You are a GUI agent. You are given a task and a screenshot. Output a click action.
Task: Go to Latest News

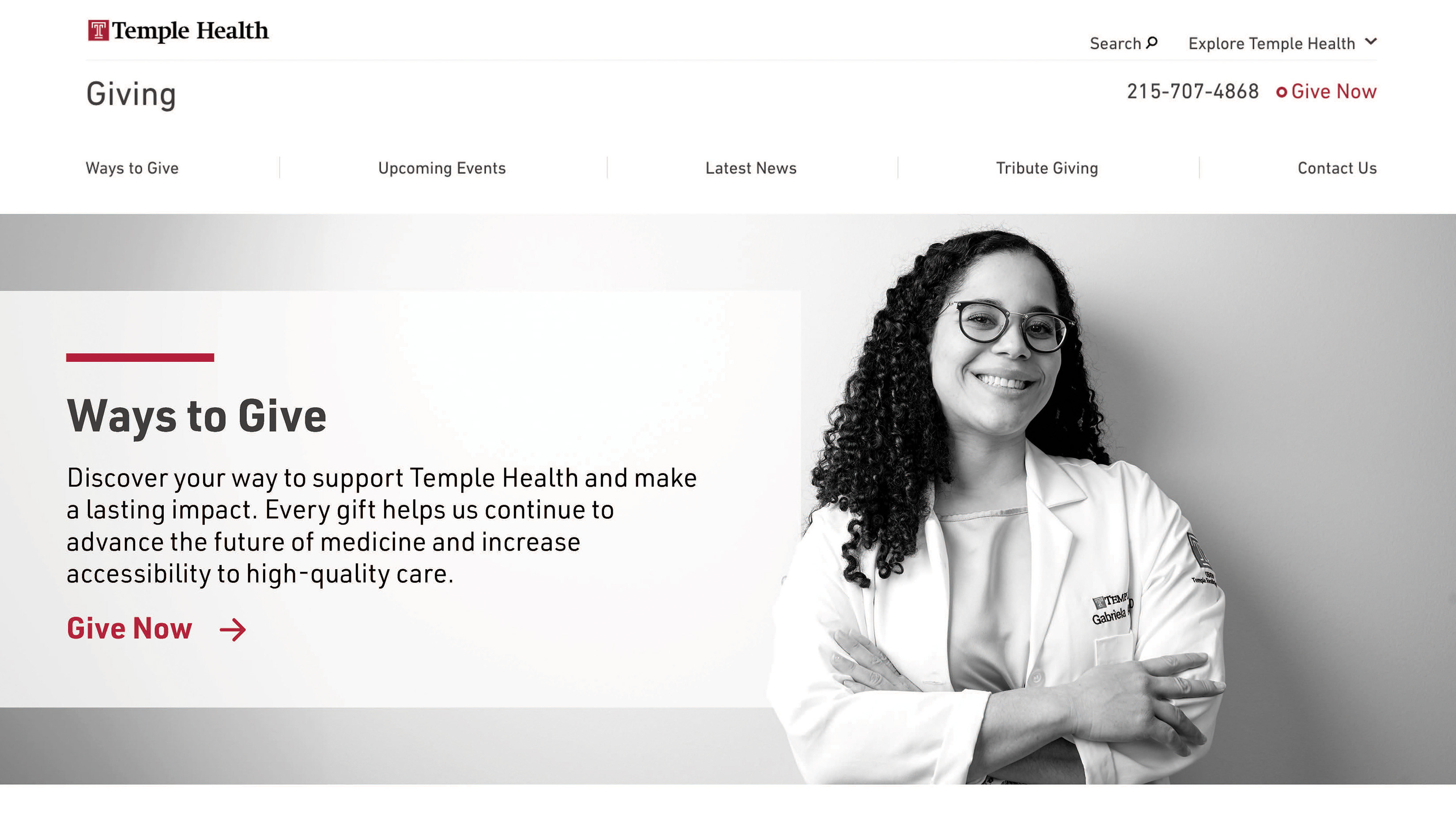[x=751, y=168]
